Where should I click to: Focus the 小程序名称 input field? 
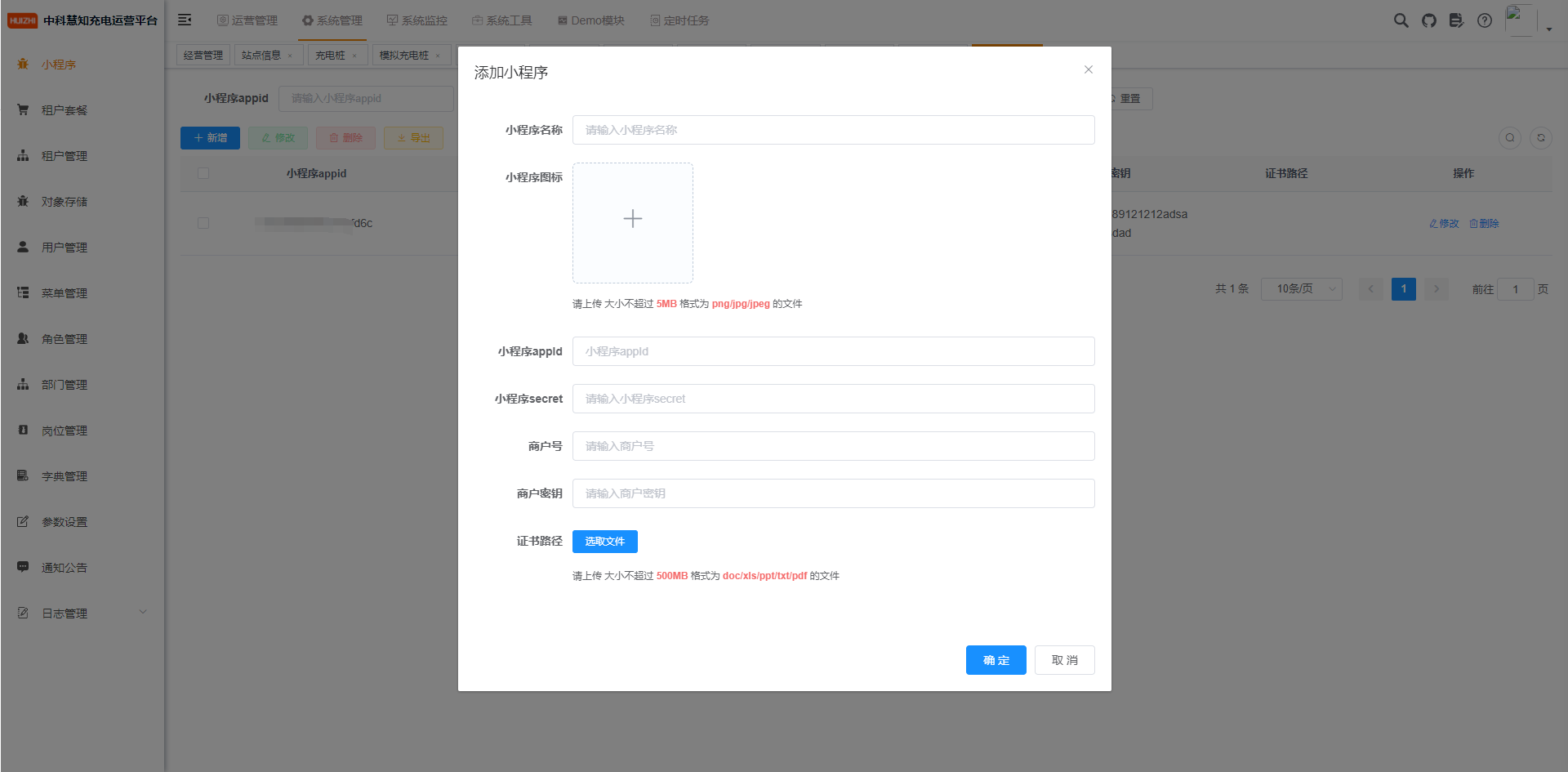pos(833,130)
